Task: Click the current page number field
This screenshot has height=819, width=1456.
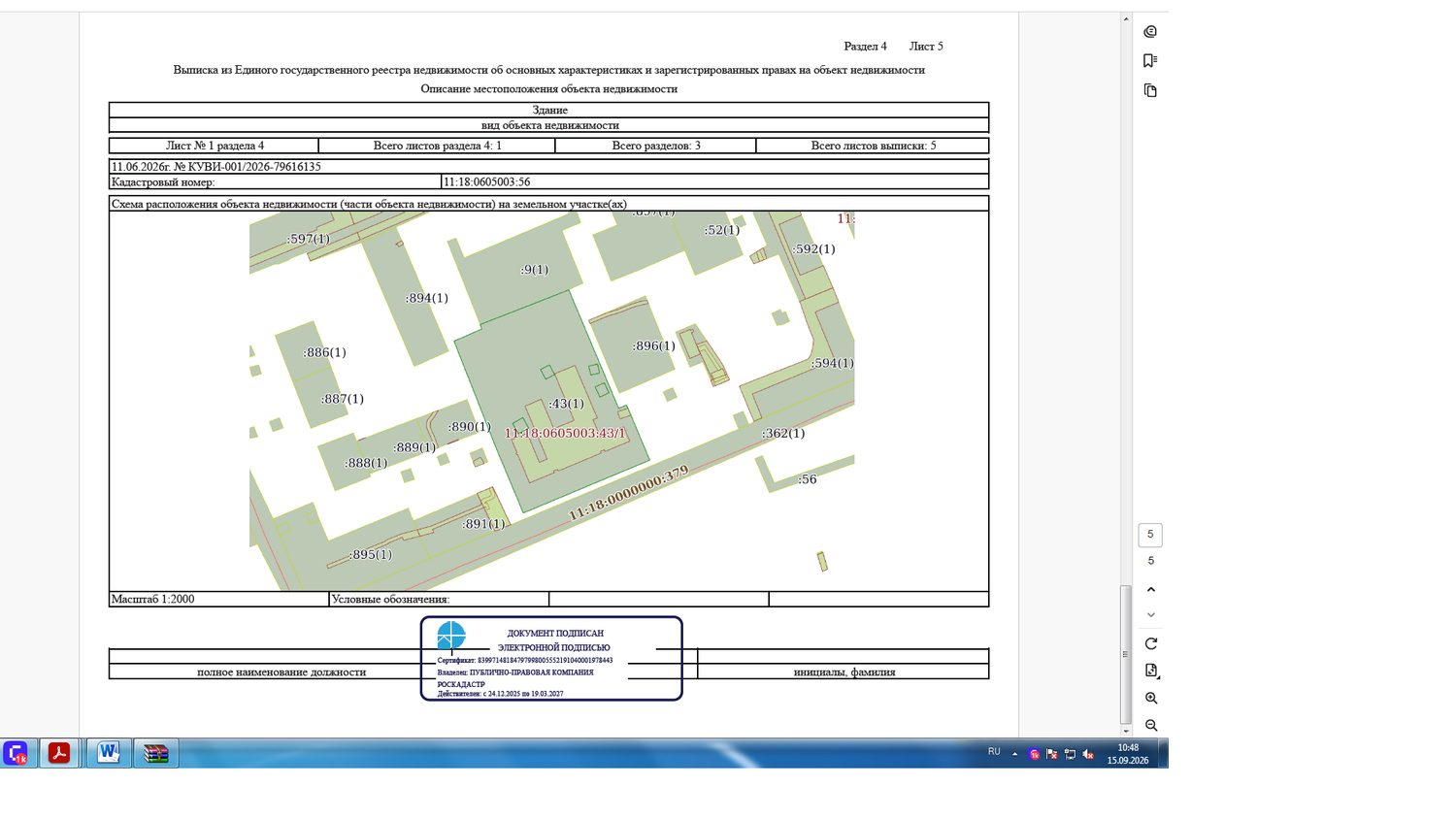Action: tap(1150, 535)
